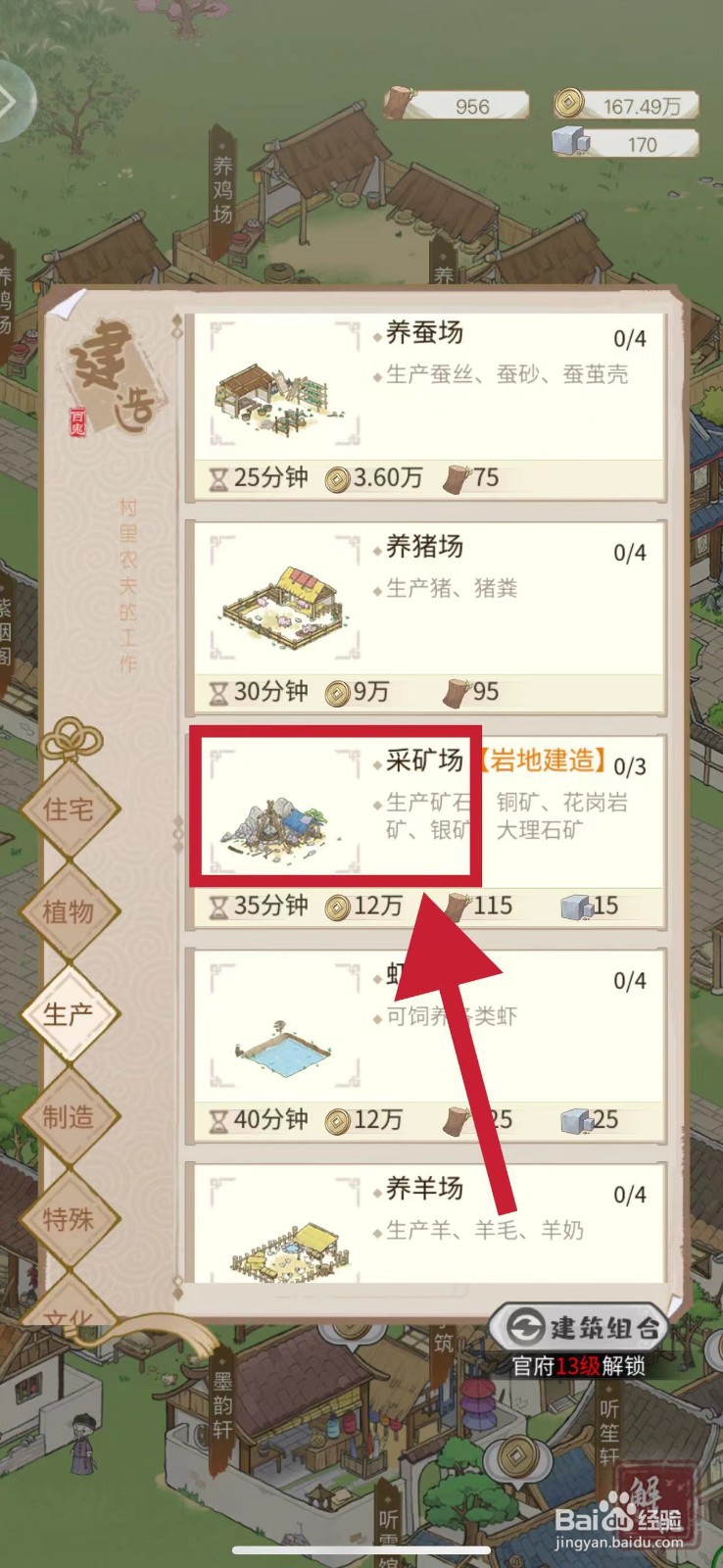Screen dimensions: 723x1568
Task: Tap the villager character in grey robe
Action: pyautogui.click(x=82, y=1444)
